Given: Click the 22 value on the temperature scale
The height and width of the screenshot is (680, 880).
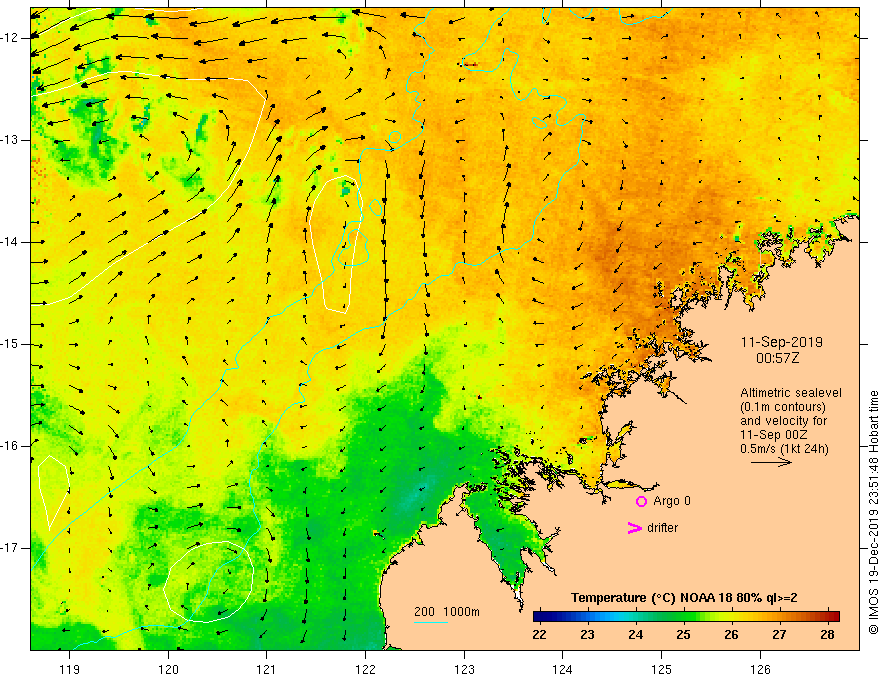Looking at the screenshot, I should 539,635.
